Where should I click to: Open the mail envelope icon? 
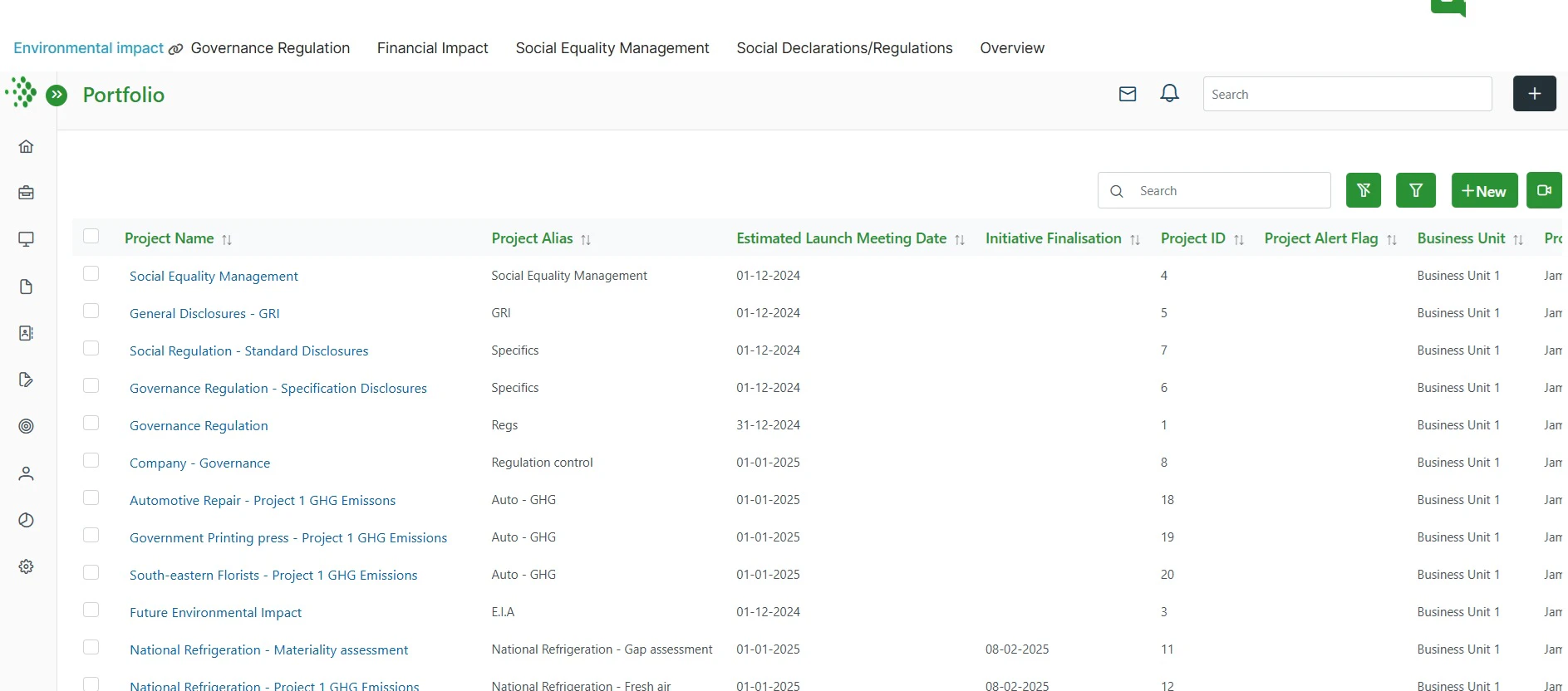[1128, 94]
